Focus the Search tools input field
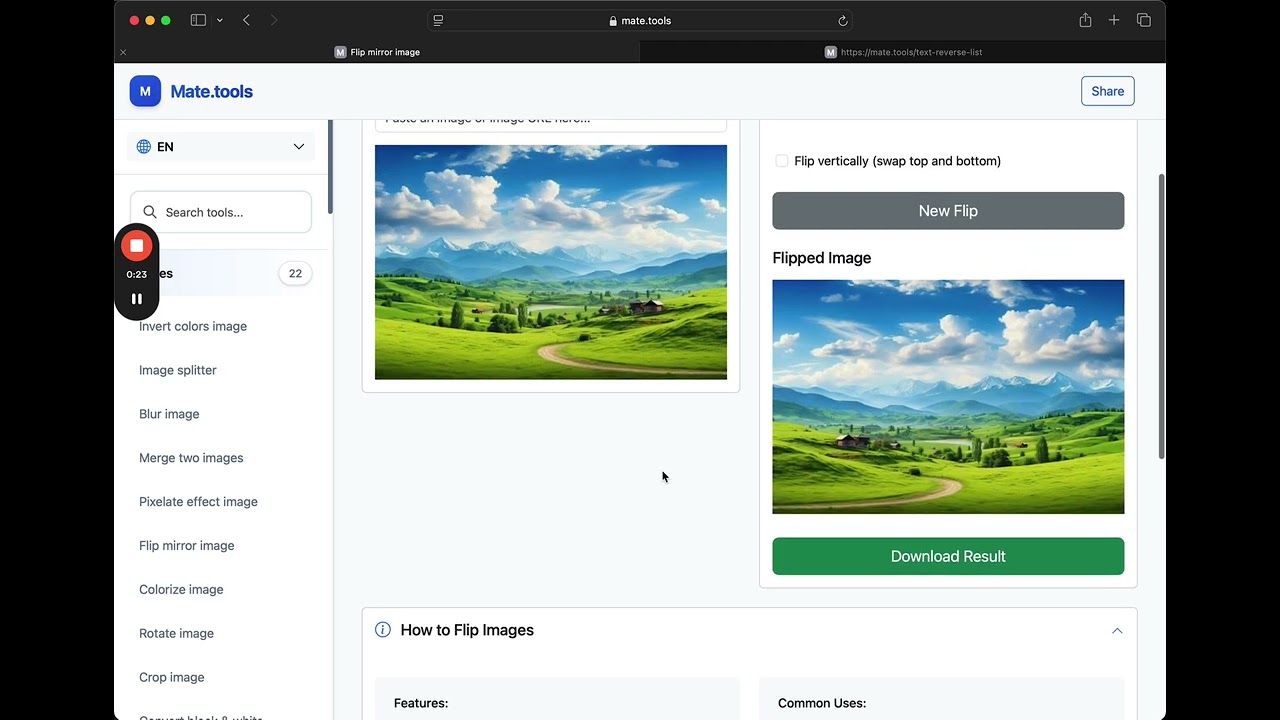Image resolution: width=1280 pixels, height=720 pixels. click(221, 212)
